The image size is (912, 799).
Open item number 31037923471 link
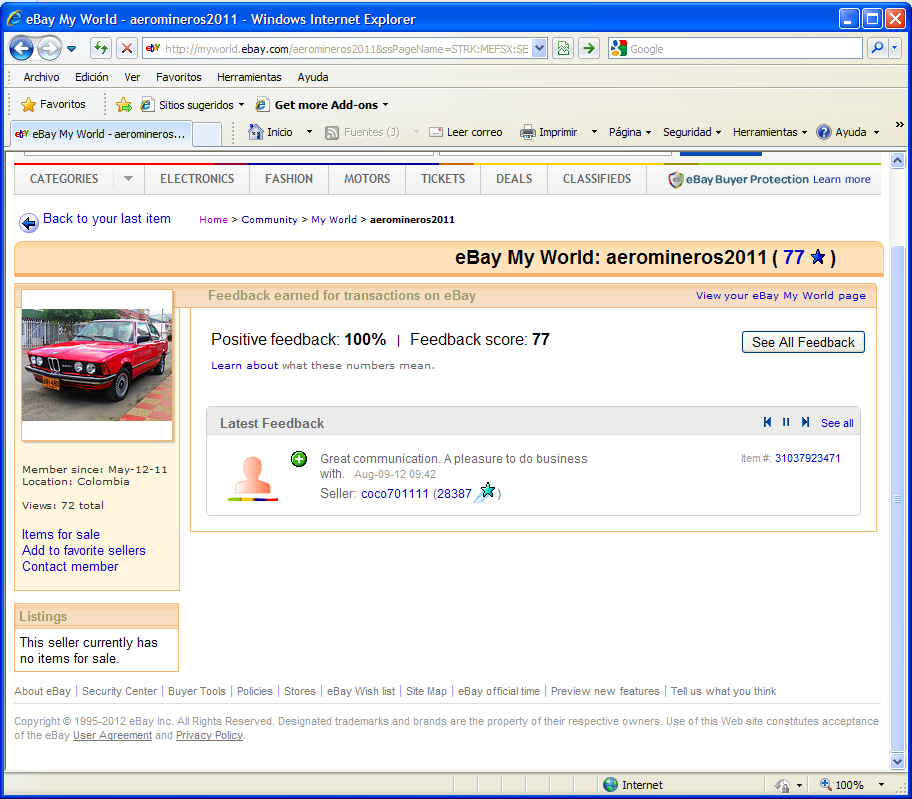coord(807,458)
